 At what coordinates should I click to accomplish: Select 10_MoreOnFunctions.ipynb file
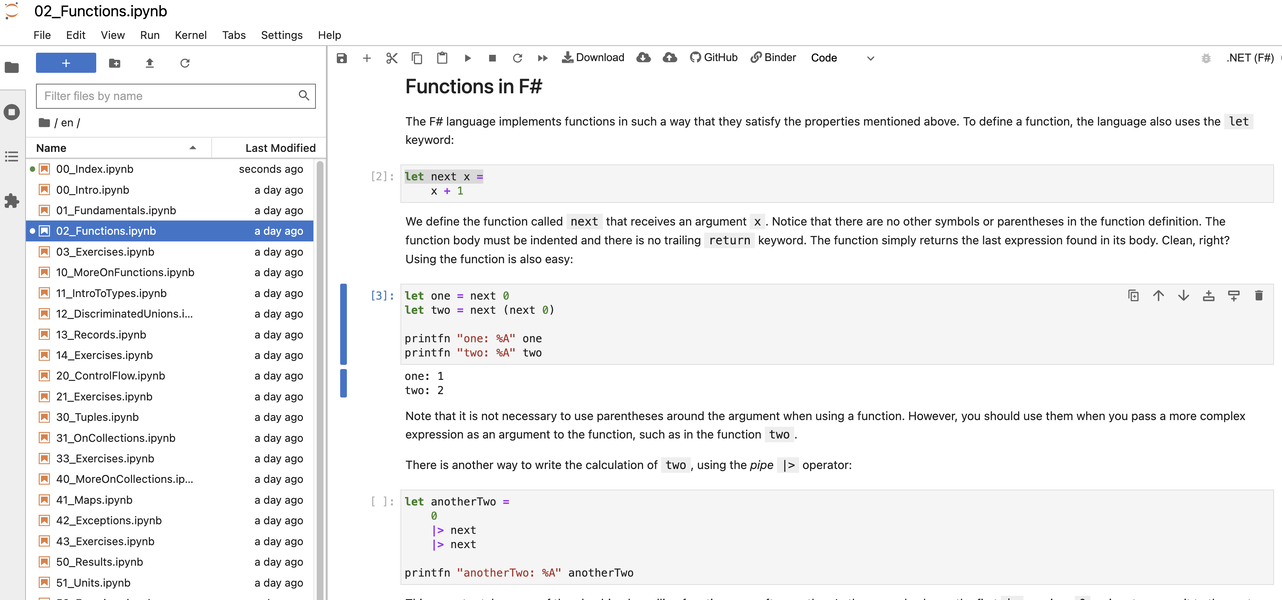[x=170, y=272]
